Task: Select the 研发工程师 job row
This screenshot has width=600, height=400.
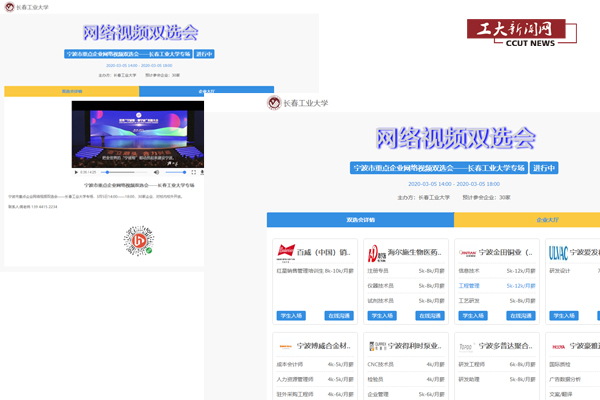Action: click(x=497, y=364)
